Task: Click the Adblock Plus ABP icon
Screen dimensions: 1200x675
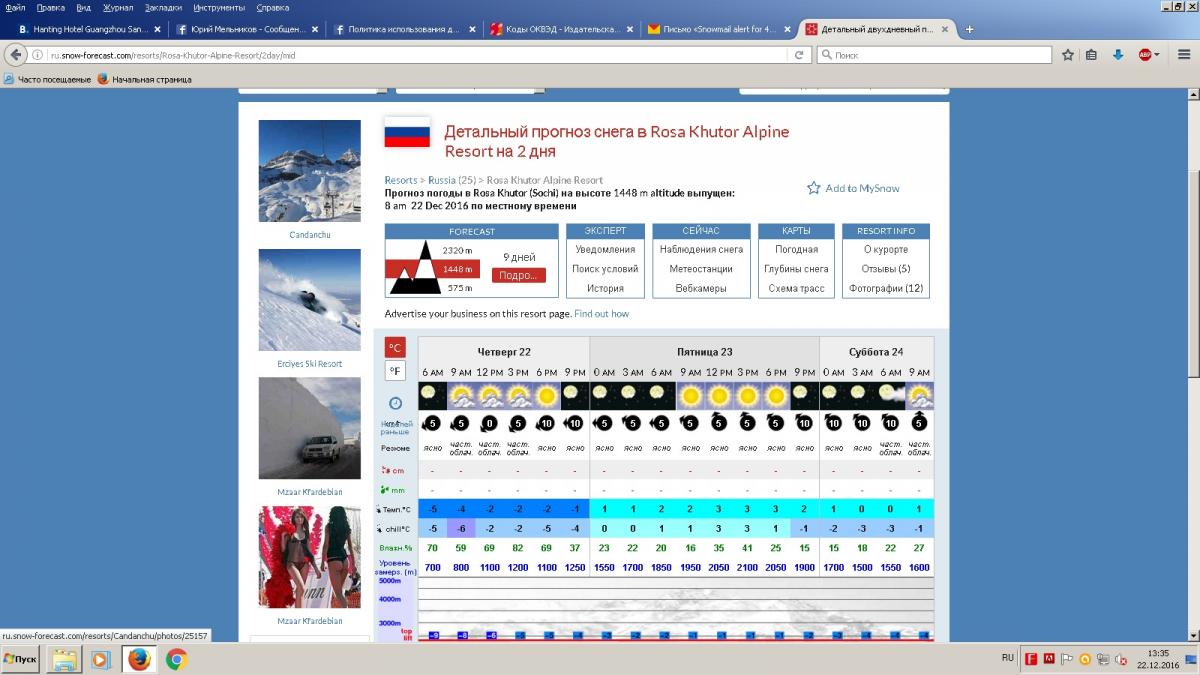Action: pos(1144,55)
